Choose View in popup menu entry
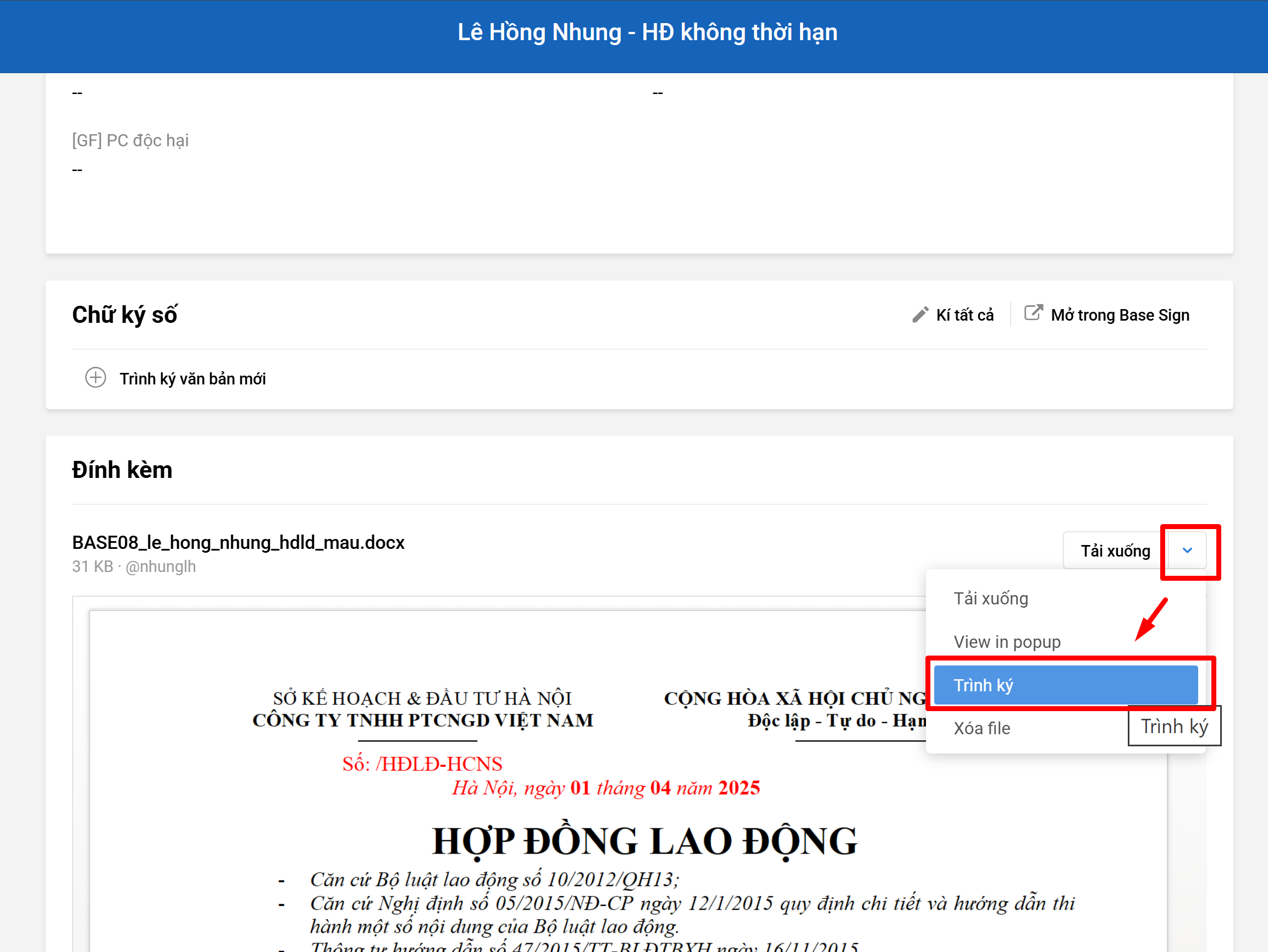This screenshot has width=1268, height=952. point(1007,642)
